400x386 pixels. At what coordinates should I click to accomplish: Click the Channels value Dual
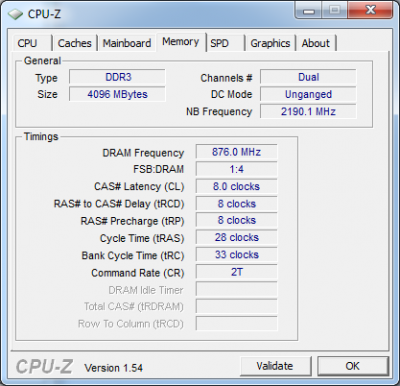[308, 77]
